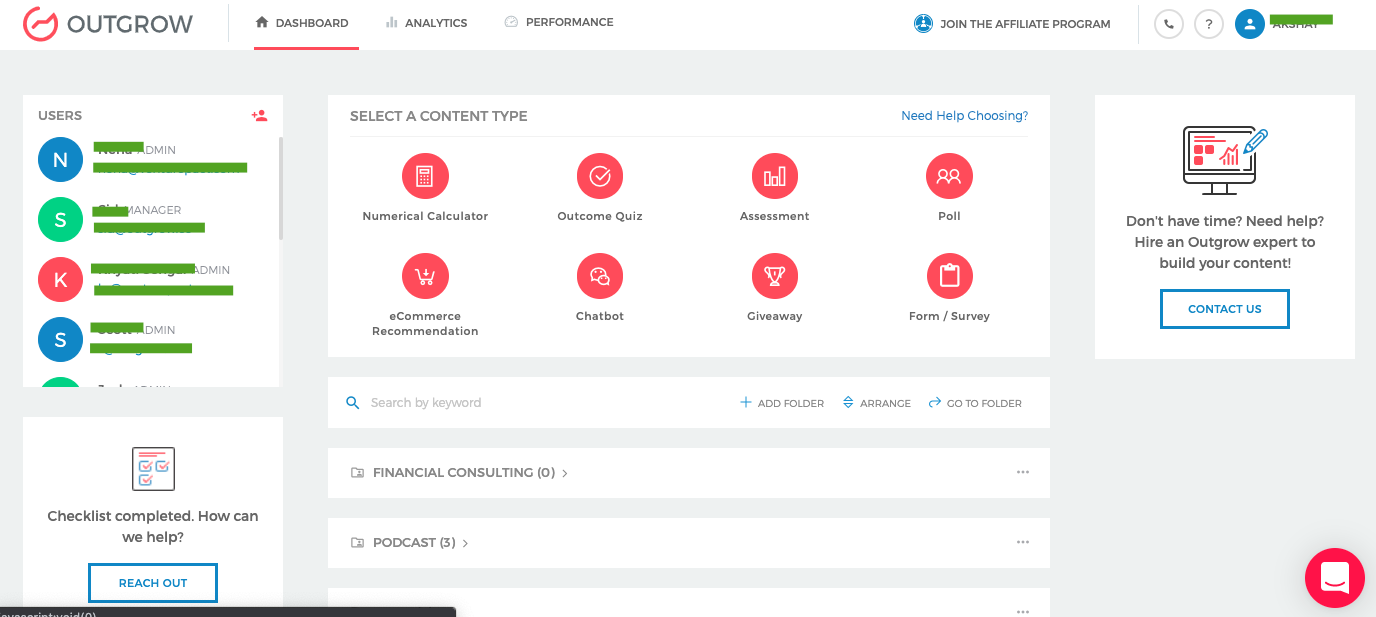
Task: Switch to the Analytics tab
Action: coord(427,23)
